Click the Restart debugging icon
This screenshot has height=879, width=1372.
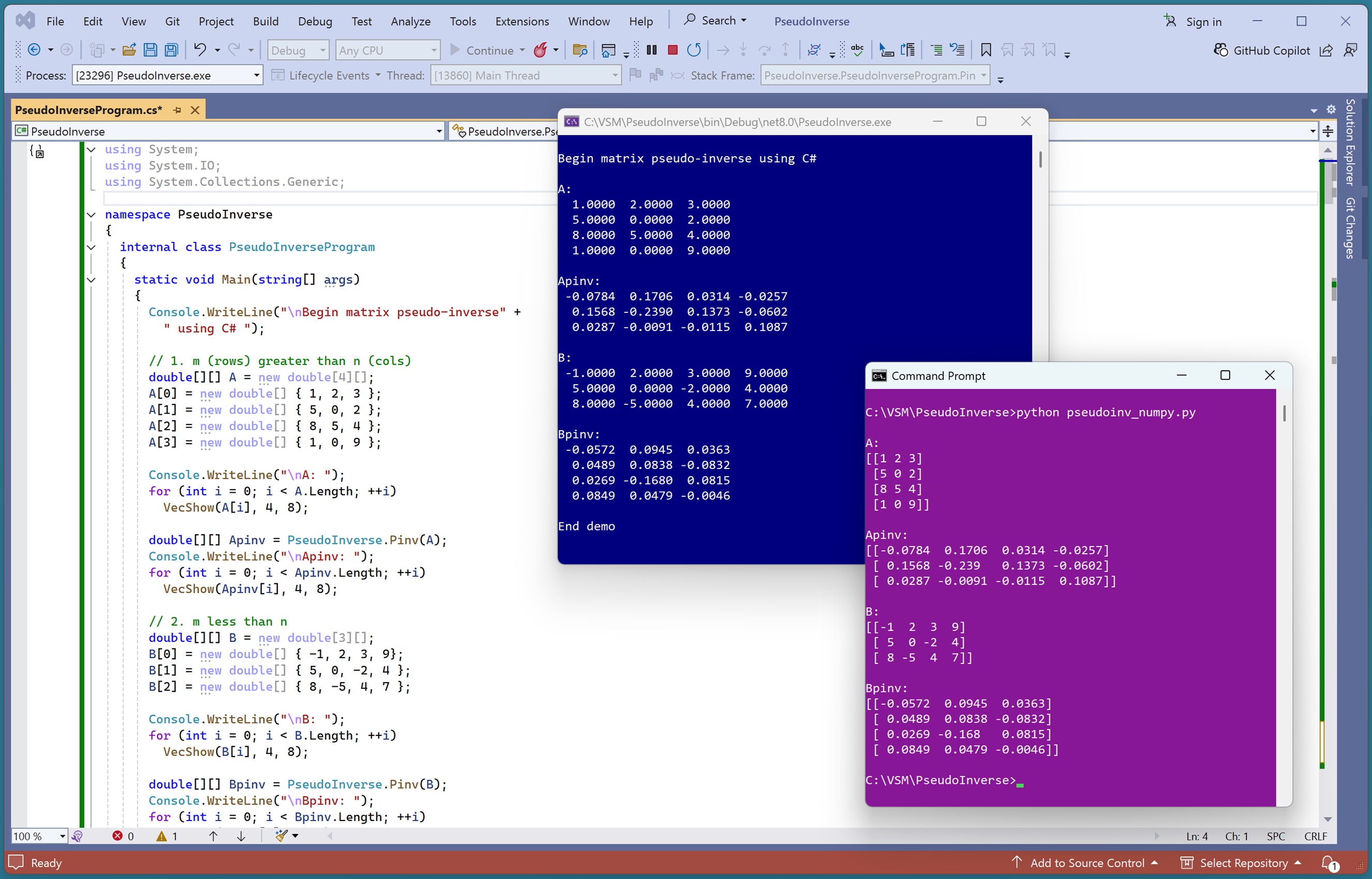coord(694,50)
